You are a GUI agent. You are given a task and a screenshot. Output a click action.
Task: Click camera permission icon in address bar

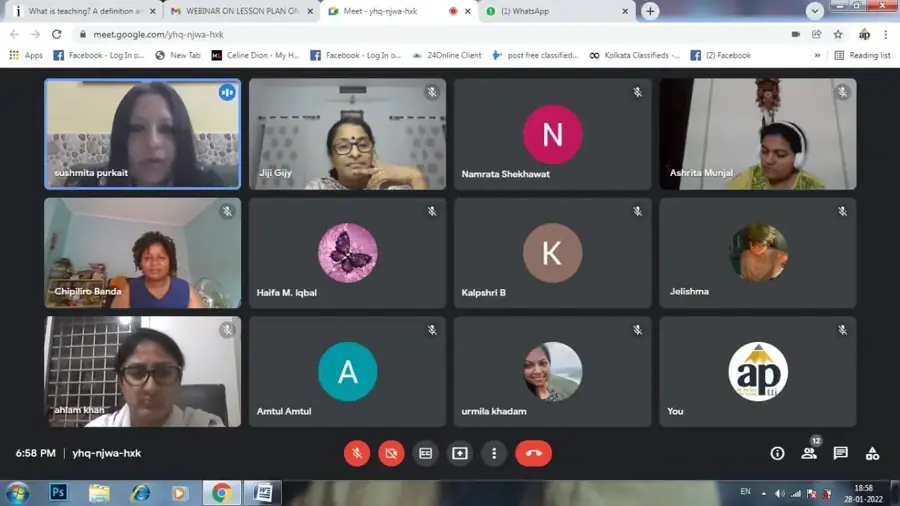click(796, 34)
